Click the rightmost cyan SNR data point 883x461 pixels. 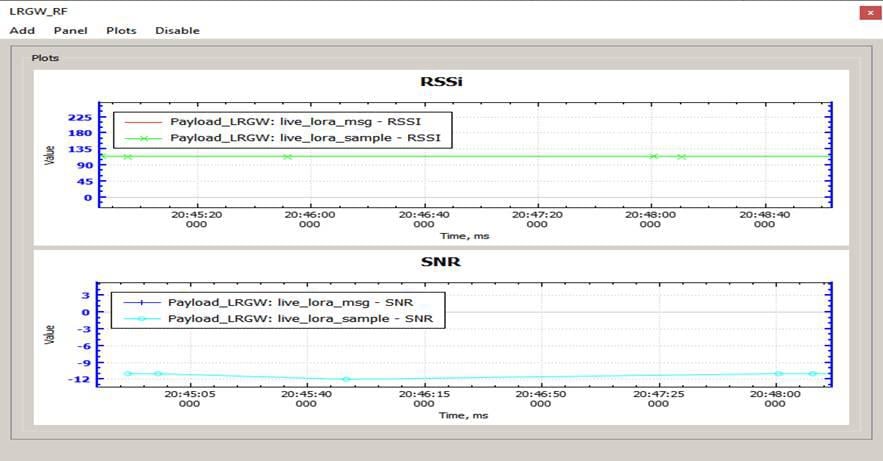pyautogui.click(x=812, y=373)
